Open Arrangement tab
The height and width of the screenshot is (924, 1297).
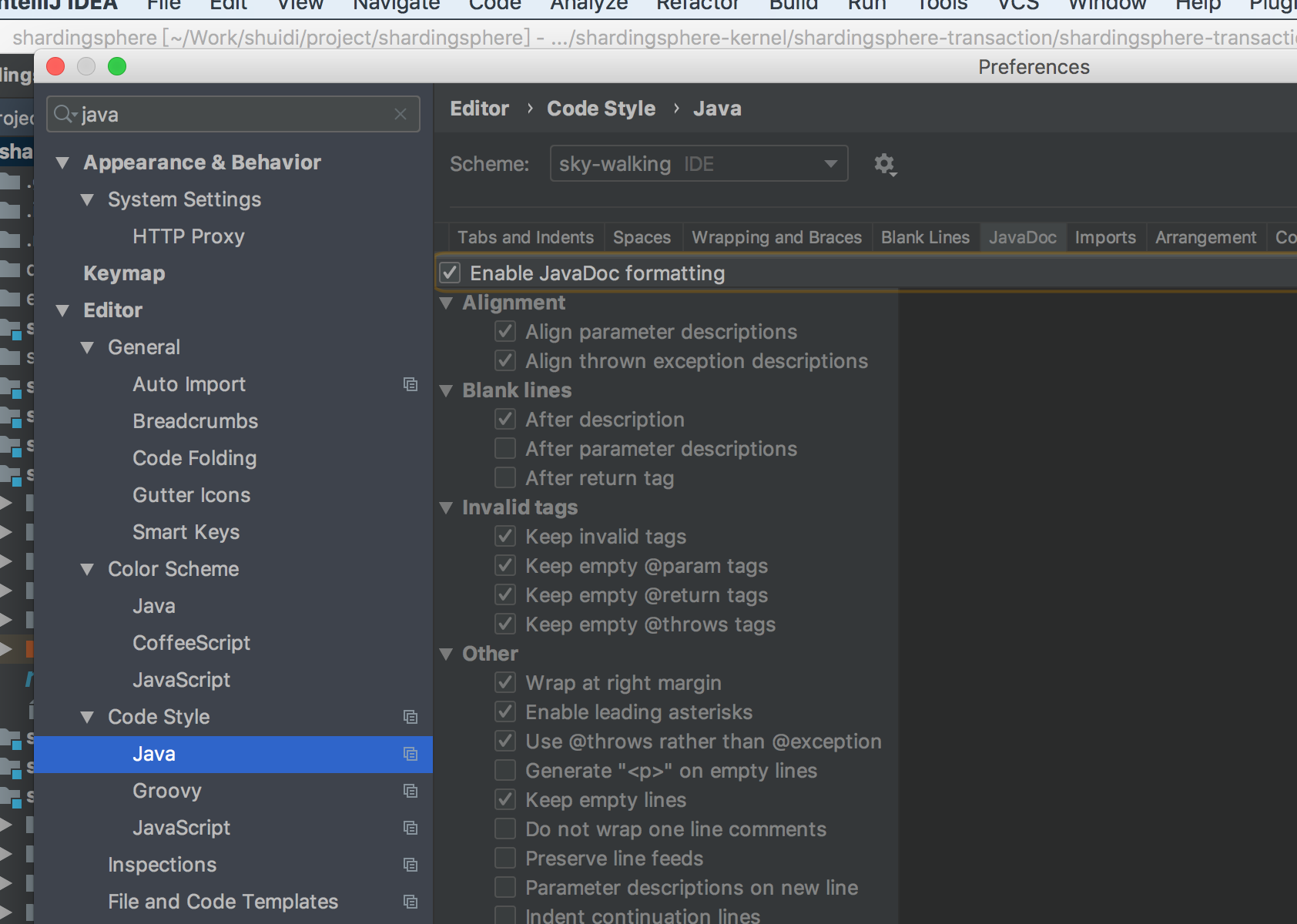click(x=1206, y=237)
